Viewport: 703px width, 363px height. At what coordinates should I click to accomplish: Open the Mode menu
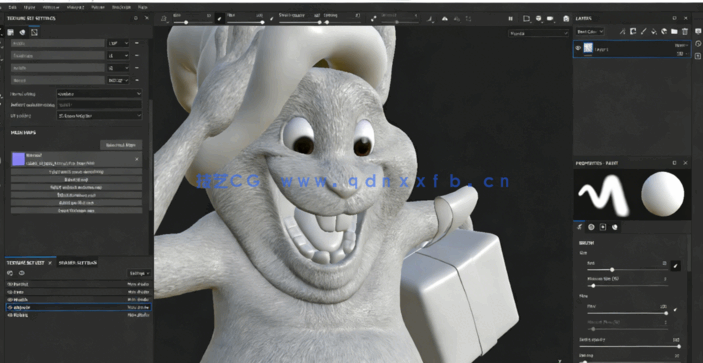point(30,7)
